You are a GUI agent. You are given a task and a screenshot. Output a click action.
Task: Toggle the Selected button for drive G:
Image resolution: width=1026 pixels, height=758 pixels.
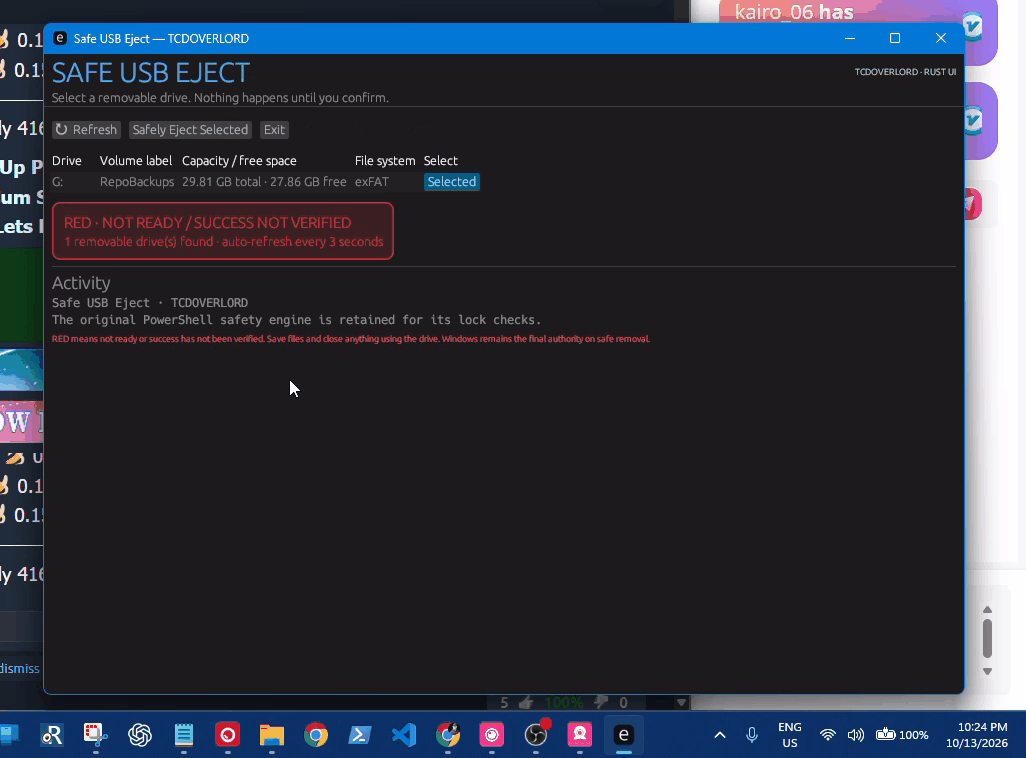click(x=451, y=181)
